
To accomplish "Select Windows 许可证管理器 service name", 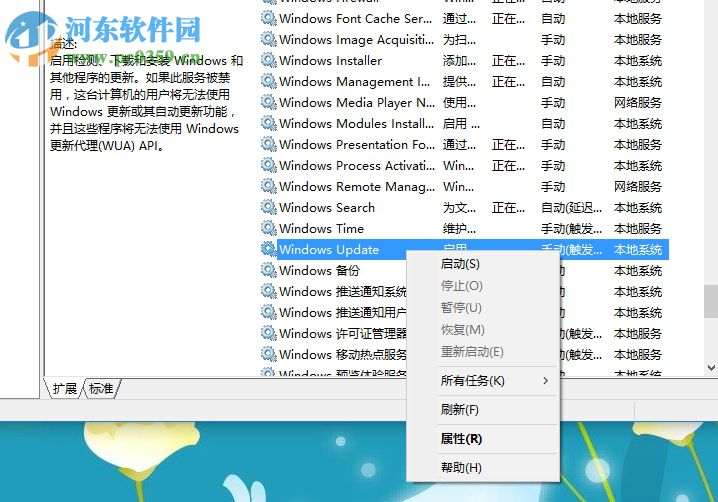I will point(343,334).
